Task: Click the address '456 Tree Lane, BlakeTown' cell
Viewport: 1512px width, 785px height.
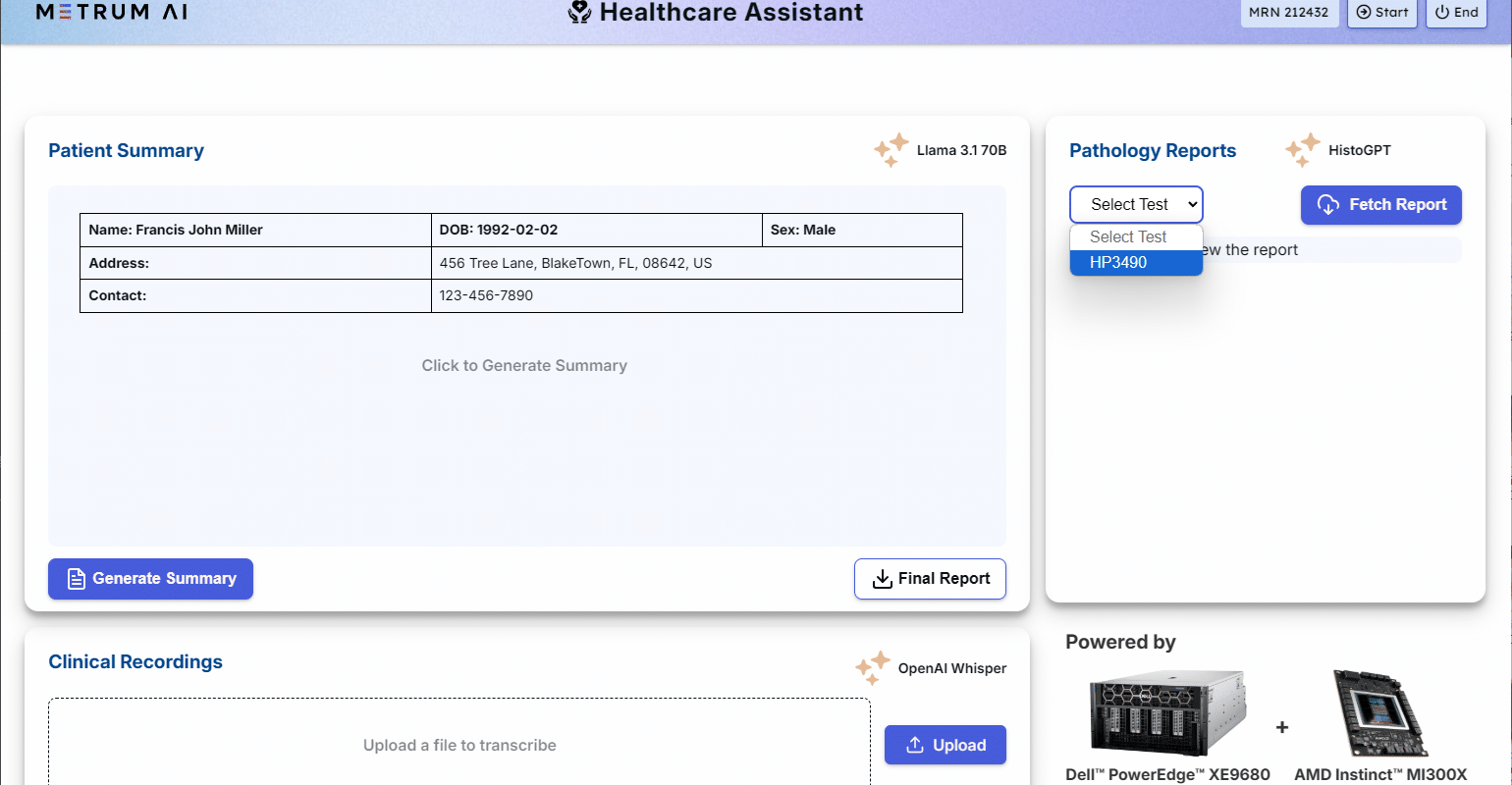Action: pyautogui.click(x=697, y=263)
